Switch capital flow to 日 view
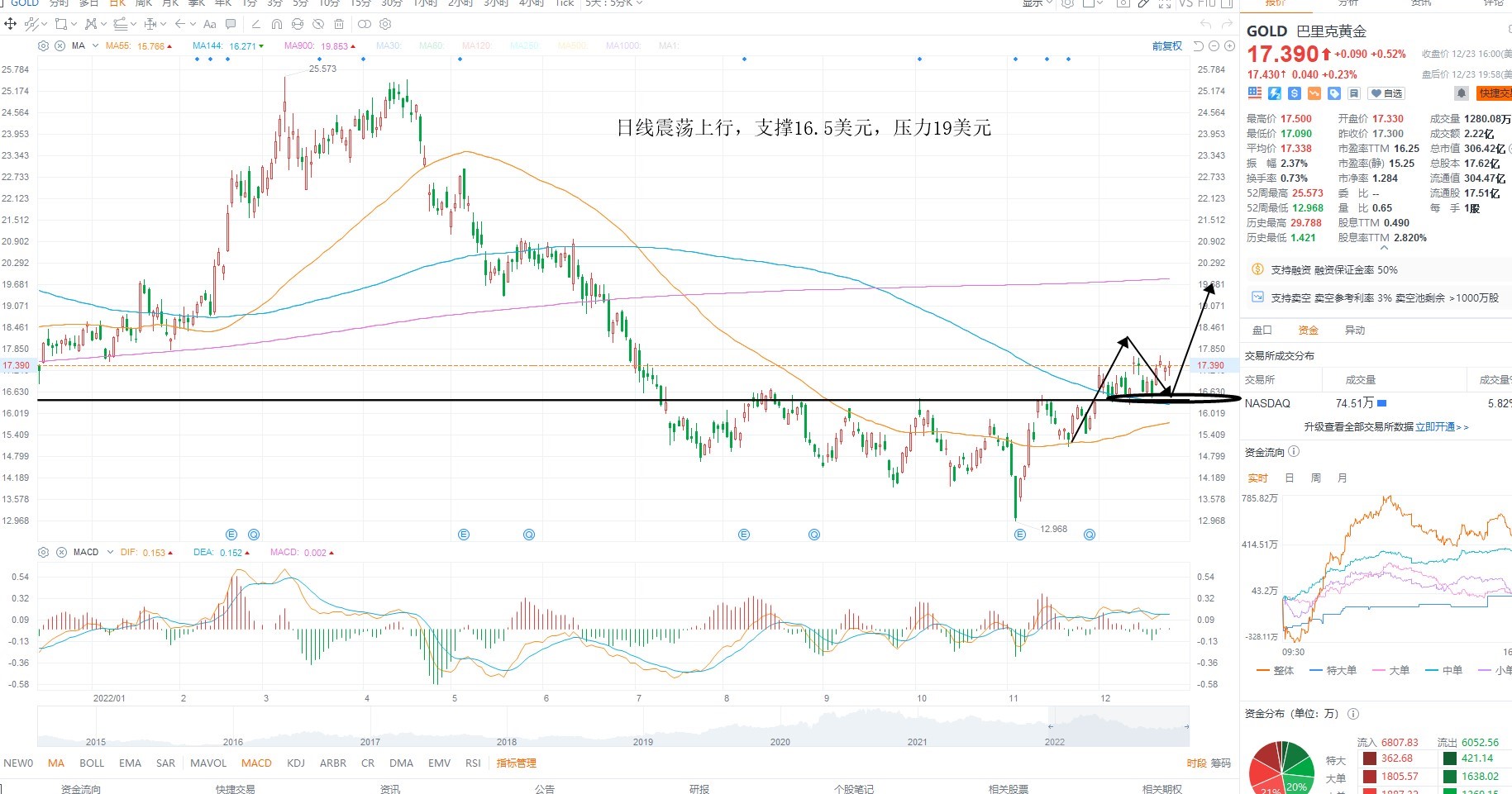Image resolution: width=1512 pixels, height=794 pixels. [x=1290, y=478]
